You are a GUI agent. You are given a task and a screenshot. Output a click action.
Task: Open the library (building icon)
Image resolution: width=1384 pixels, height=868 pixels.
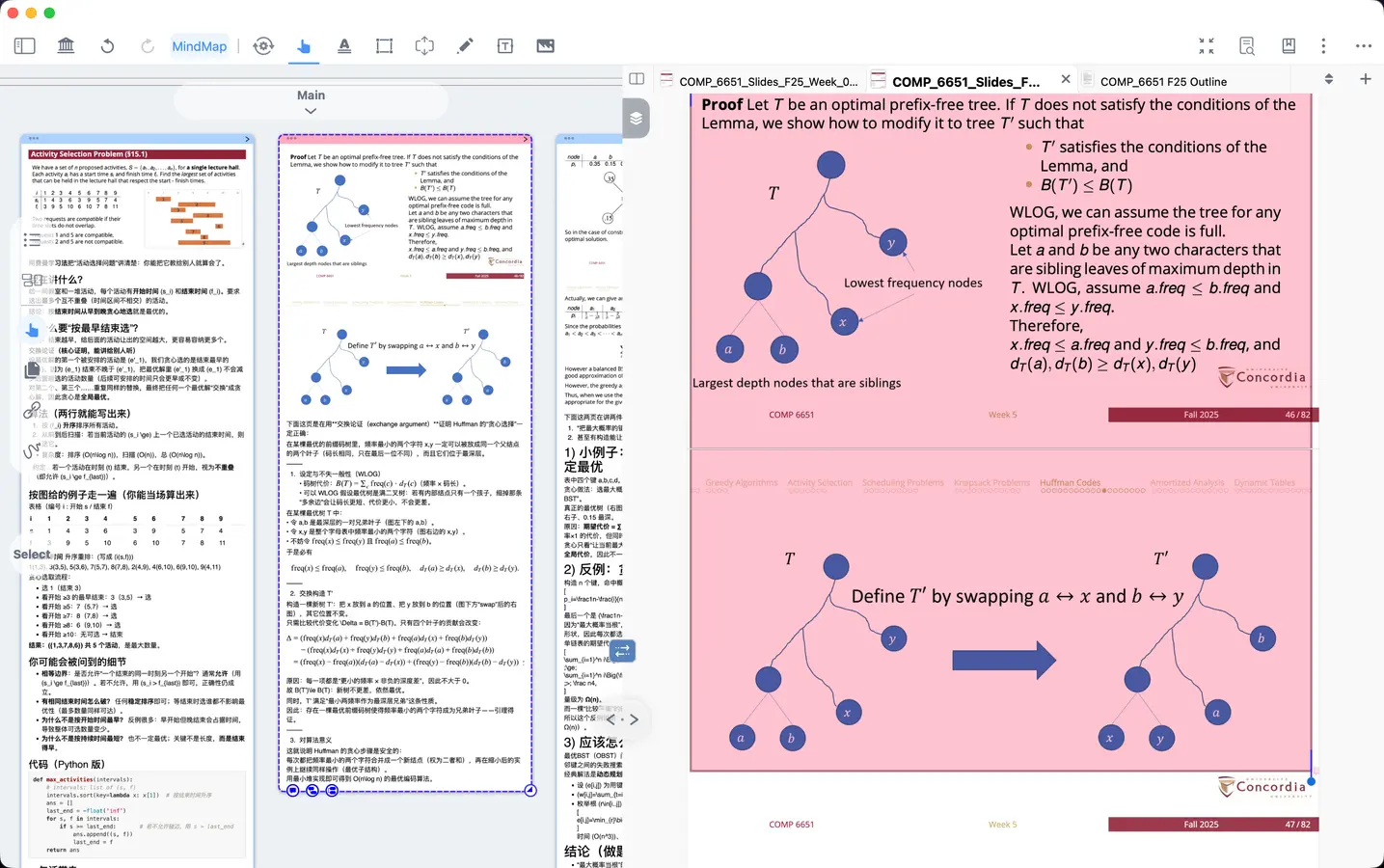(x=66, y=46)
